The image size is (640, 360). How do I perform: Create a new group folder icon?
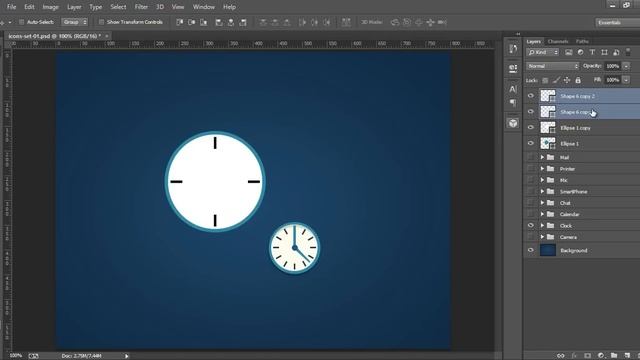[x=614, y=356]
